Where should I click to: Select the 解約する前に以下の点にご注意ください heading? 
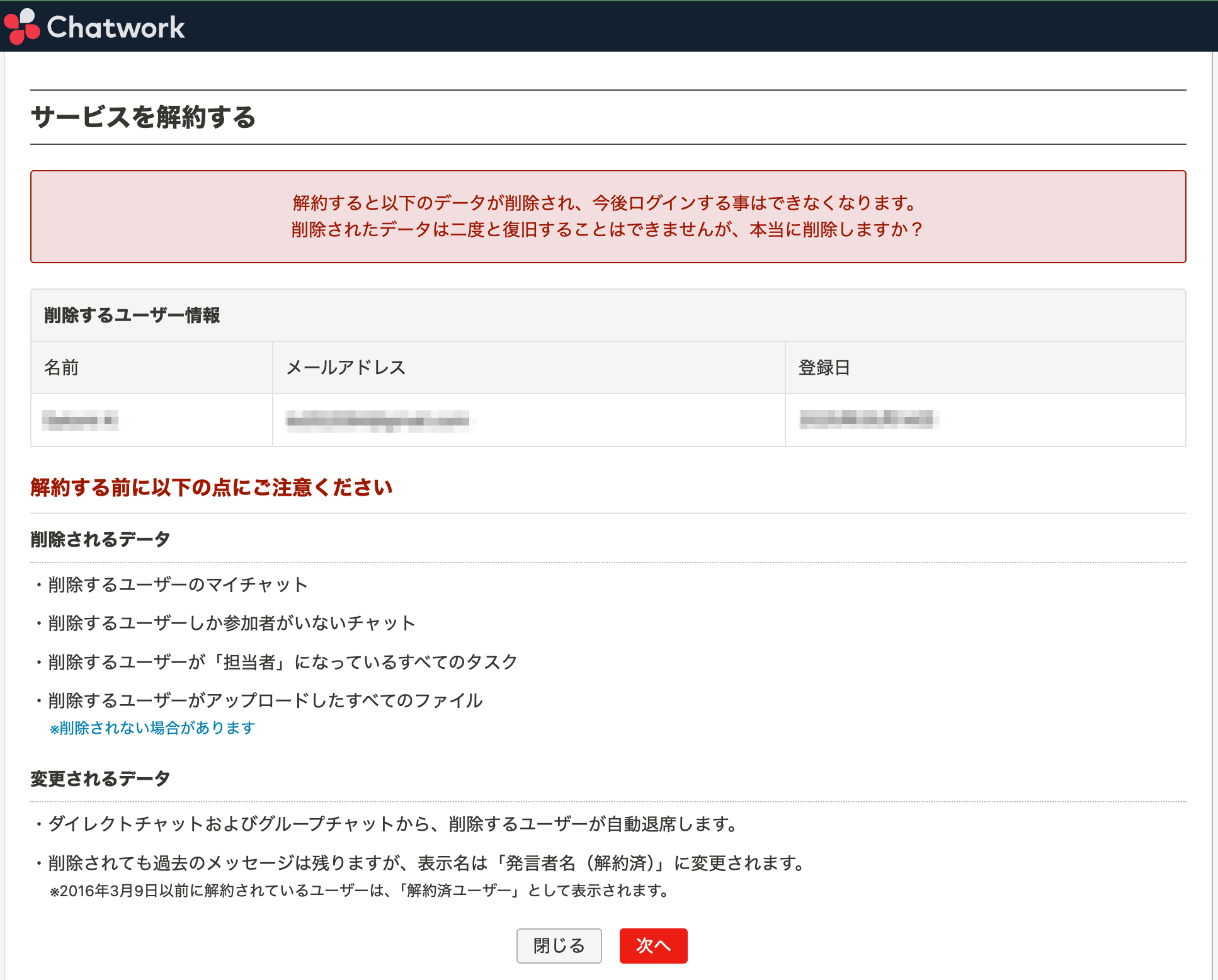click(x=211, y=487)
